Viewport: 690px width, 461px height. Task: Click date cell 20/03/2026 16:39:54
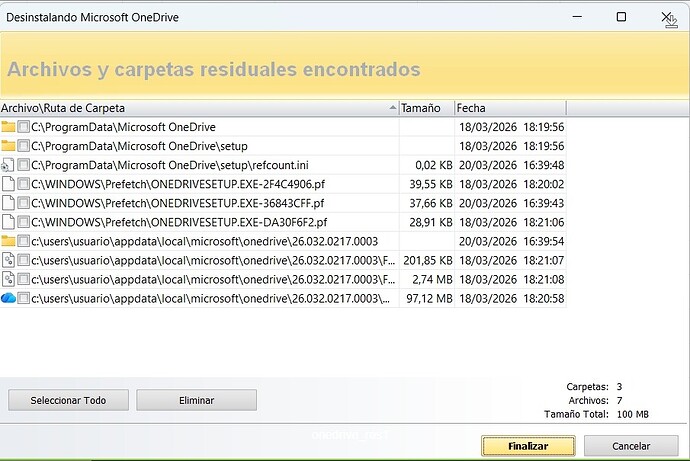pyautogui.click(x=511, y=241)
